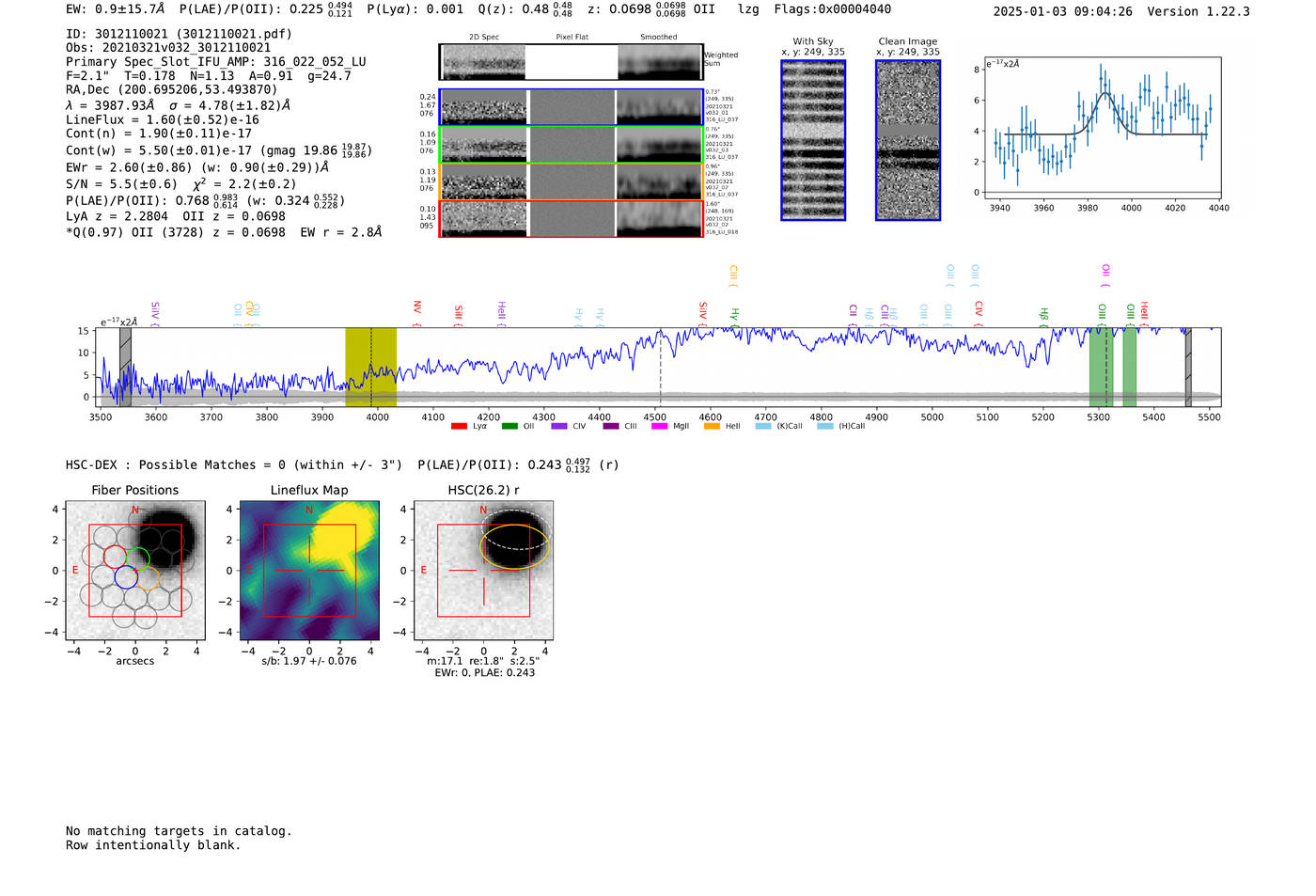Select the Clean Image cutout

[908, 140]
